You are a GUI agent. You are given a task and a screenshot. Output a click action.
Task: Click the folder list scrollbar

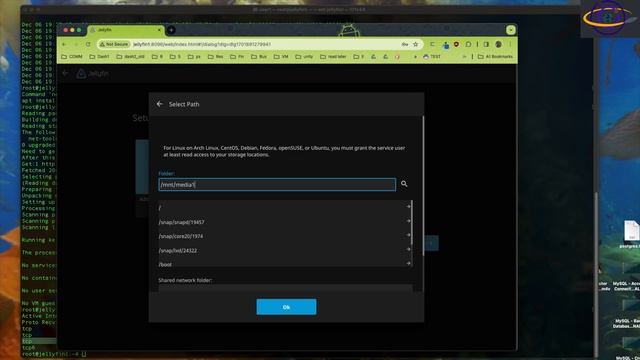click(x=412, y=222)
